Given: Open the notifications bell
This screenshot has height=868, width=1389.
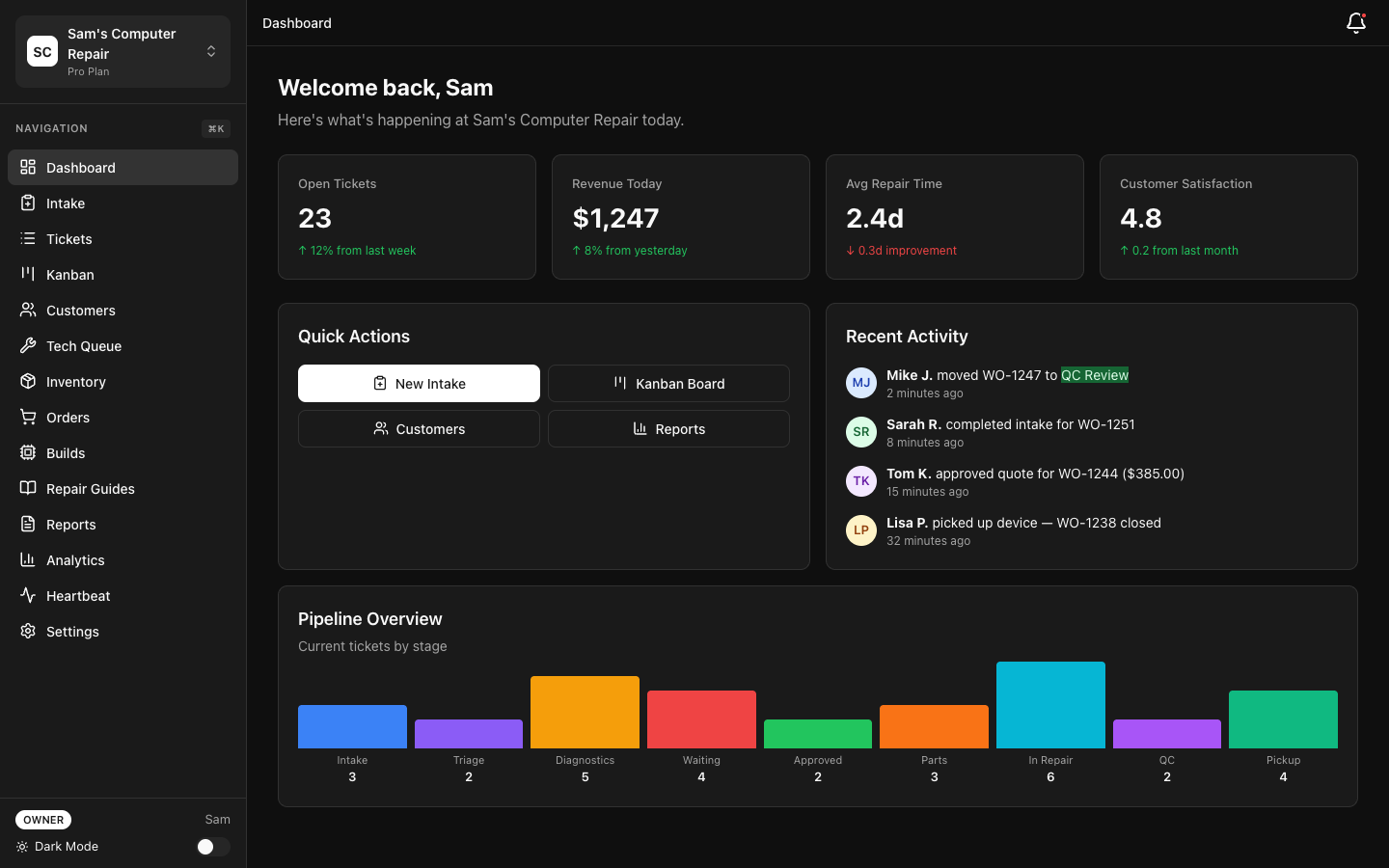Looking at the screenshot, I should pyautogui.click(x=1356, y=22).
